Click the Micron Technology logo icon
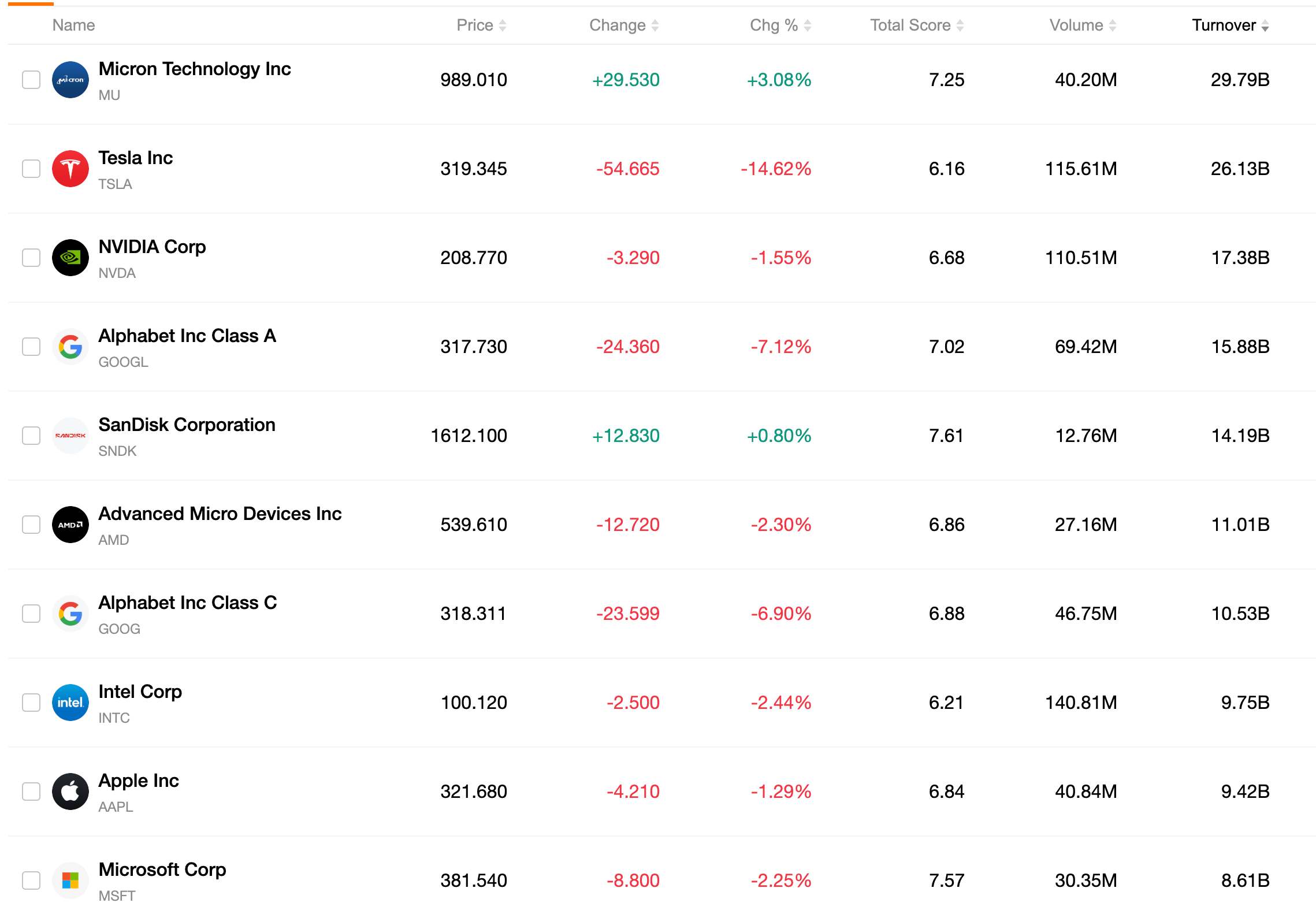 coord(70,80)
